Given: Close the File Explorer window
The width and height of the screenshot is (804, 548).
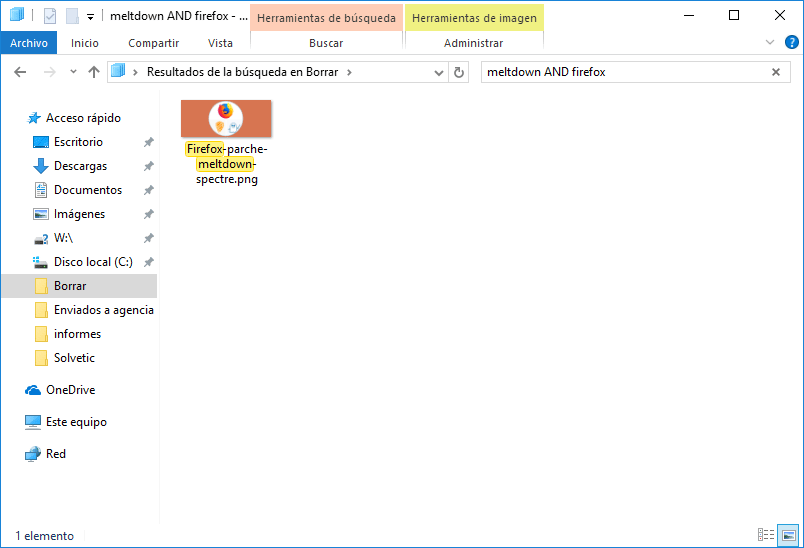Looking at the screenshot, I should pos(779,16).
